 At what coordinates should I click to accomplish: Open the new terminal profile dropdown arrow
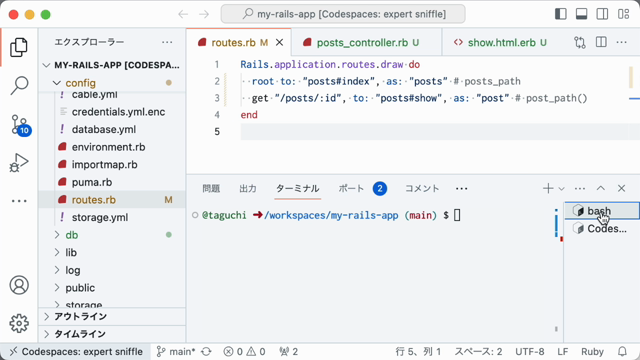tap(562, 189)
